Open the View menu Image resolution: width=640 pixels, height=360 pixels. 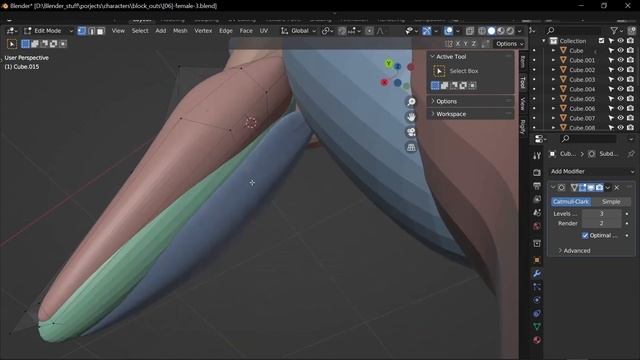click(118, 31)
